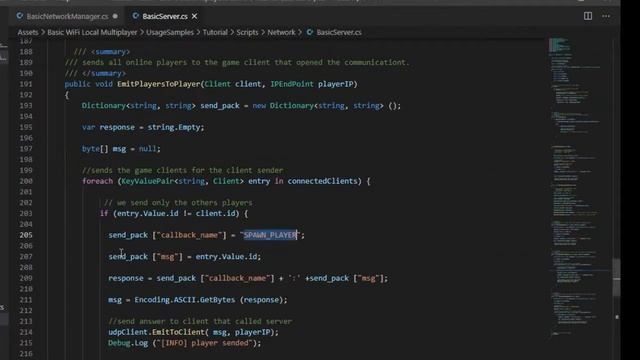Open the UsageSamples breadcrumb
The image size is (640, 360).
point(170,32)
